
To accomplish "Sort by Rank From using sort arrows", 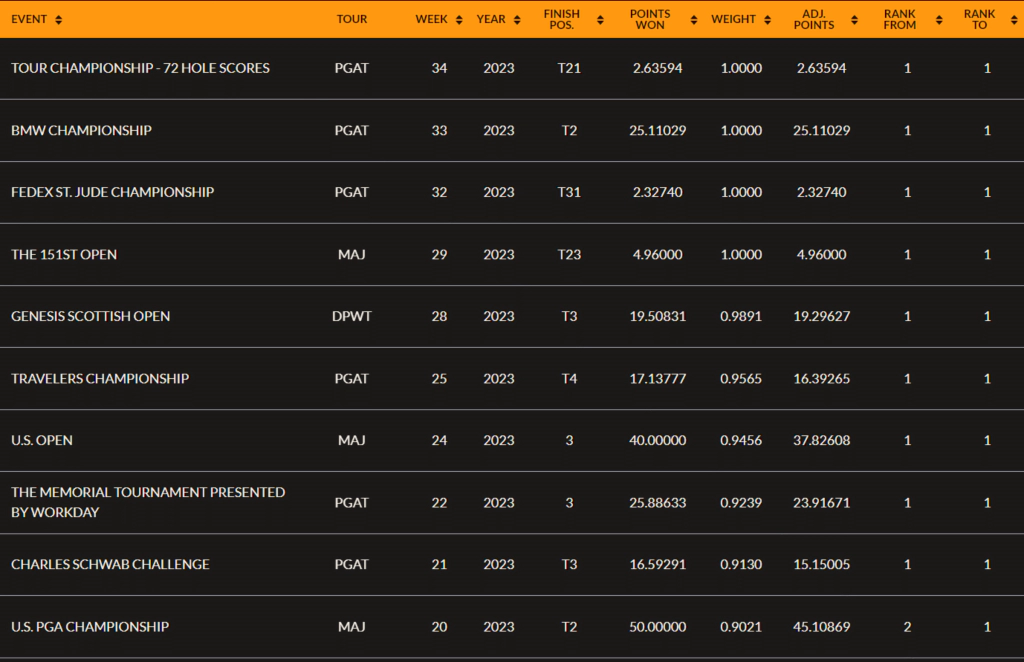I will (939, 20).
